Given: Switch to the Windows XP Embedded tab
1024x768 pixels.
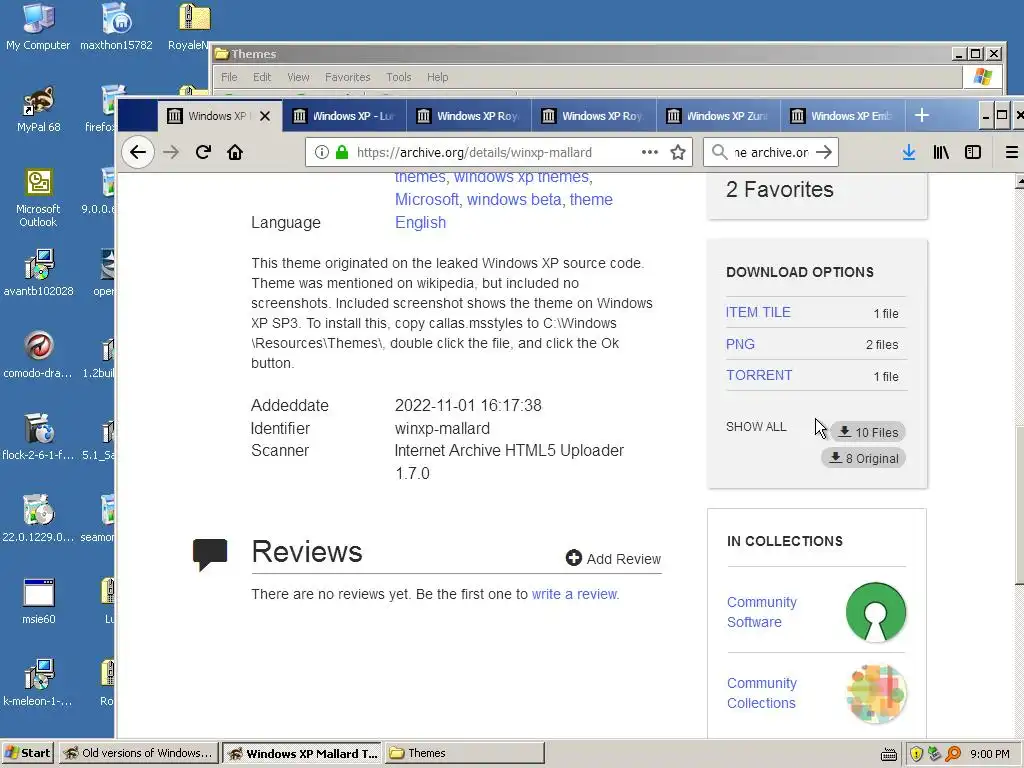Looking at the screenshot, I should tap(842, 116).
